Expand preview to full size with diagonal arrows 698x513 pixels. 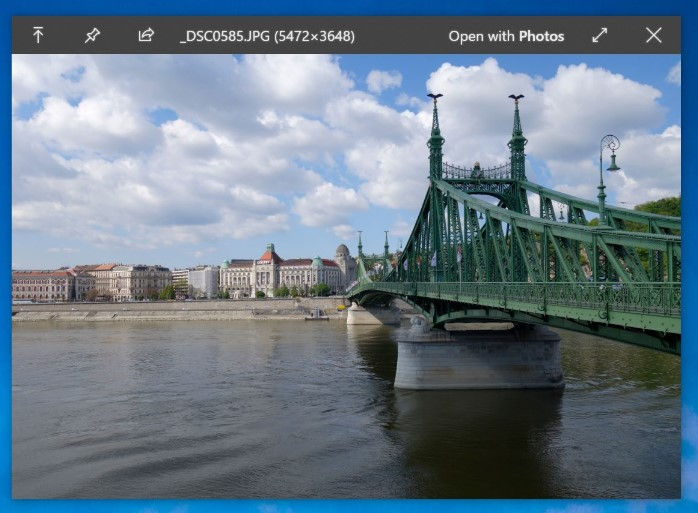click(600, 35)
